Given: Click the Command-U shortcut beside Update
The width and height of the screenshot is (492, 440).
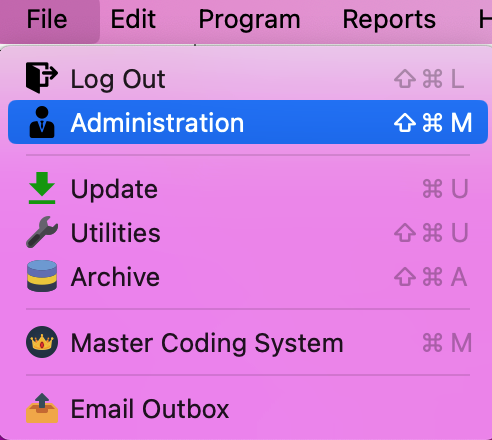Looking at the screenshot, I should click(445, 189).
